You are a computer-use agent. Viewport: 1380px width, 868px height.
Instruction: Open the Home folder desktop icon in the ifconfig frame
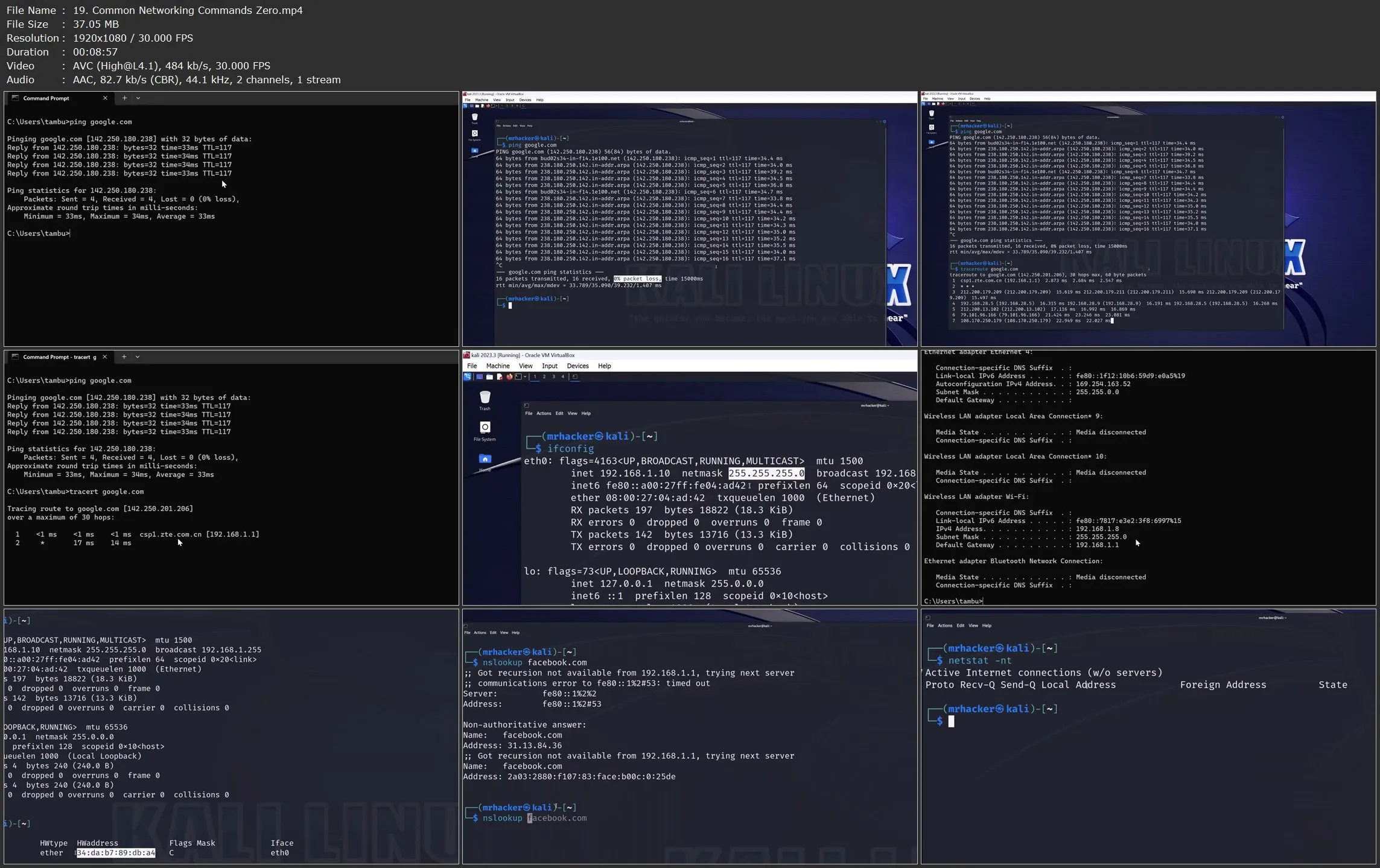click(485, 463)
